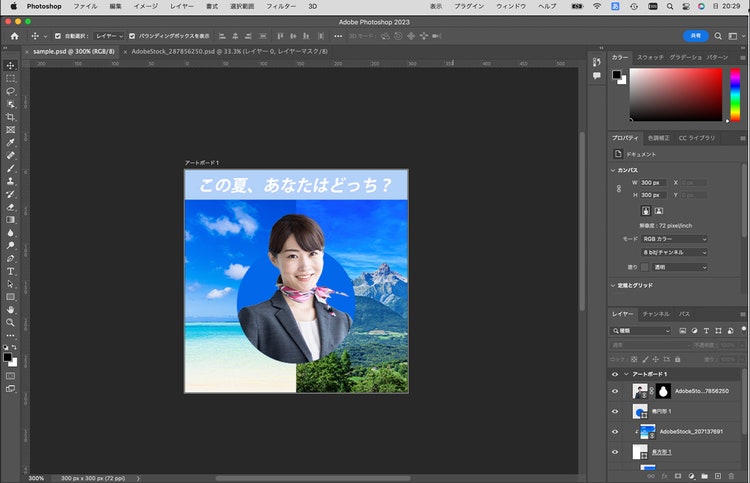This screenshot has width=750, height=483.
Task: Select the Clone Stamp tool
Action: tap(11, 181)
